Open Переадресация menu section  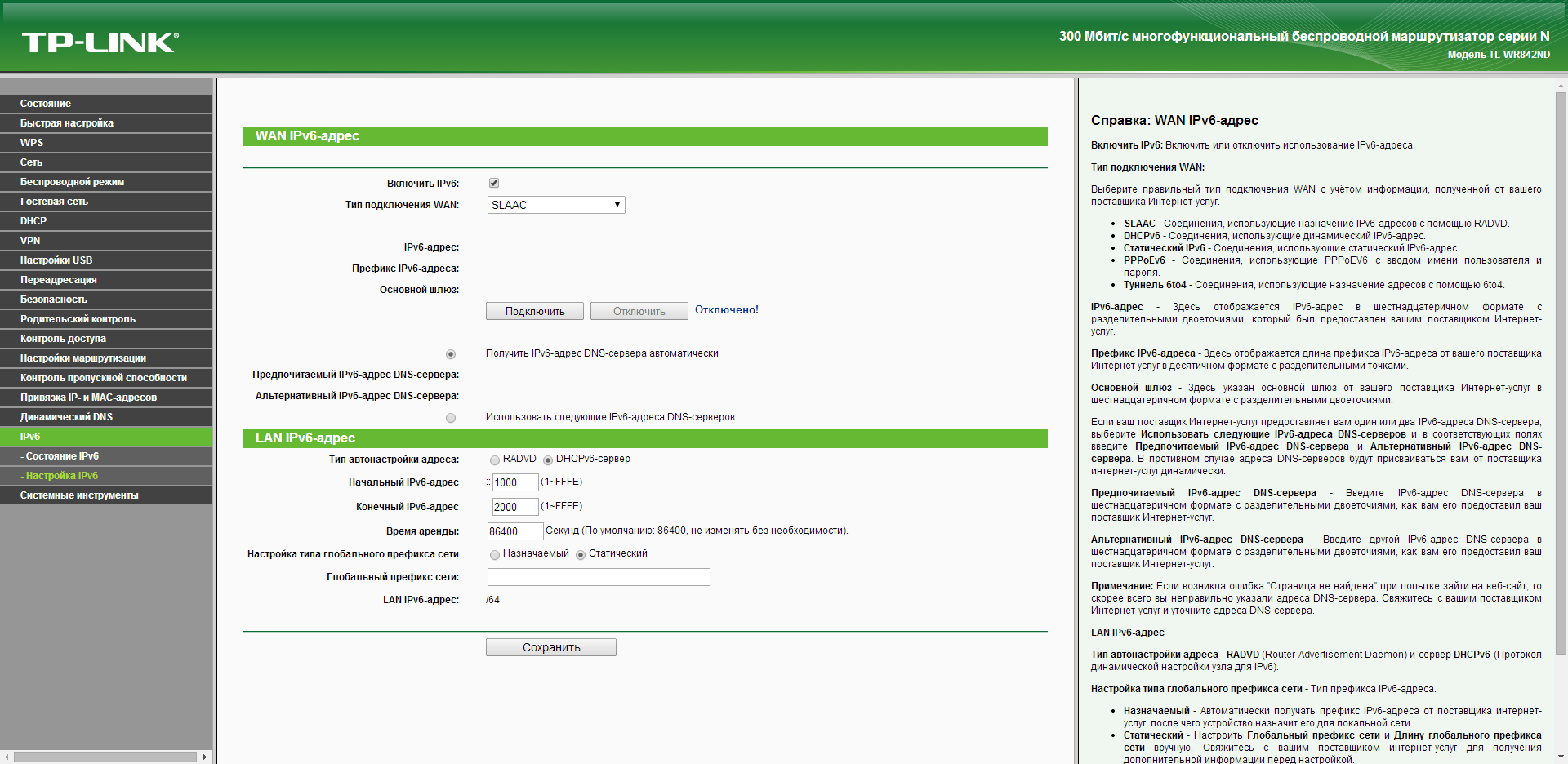point(106,280)
